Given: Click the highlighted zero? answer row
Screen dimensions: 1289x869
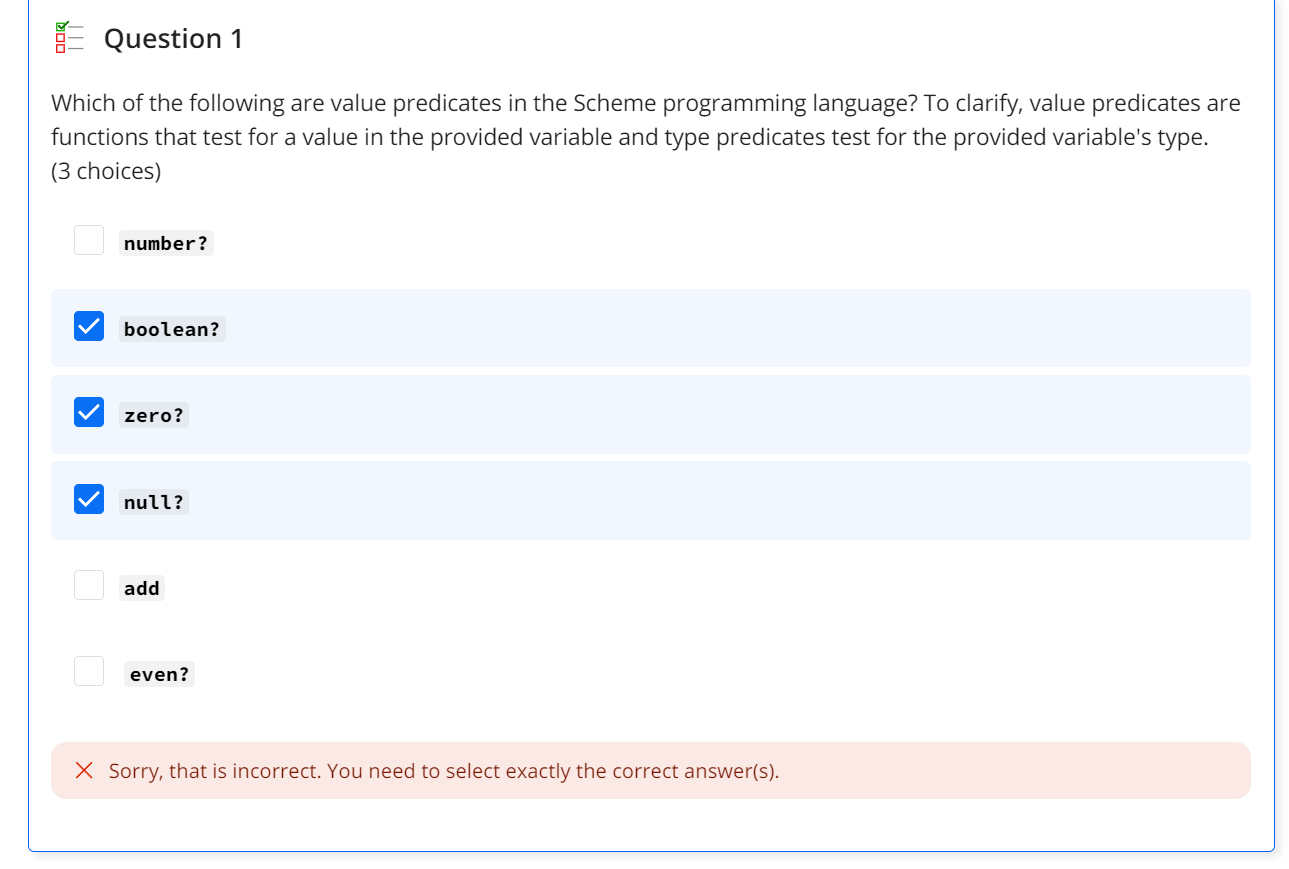Looking at the screenshot, I should [x=650, y=414].
